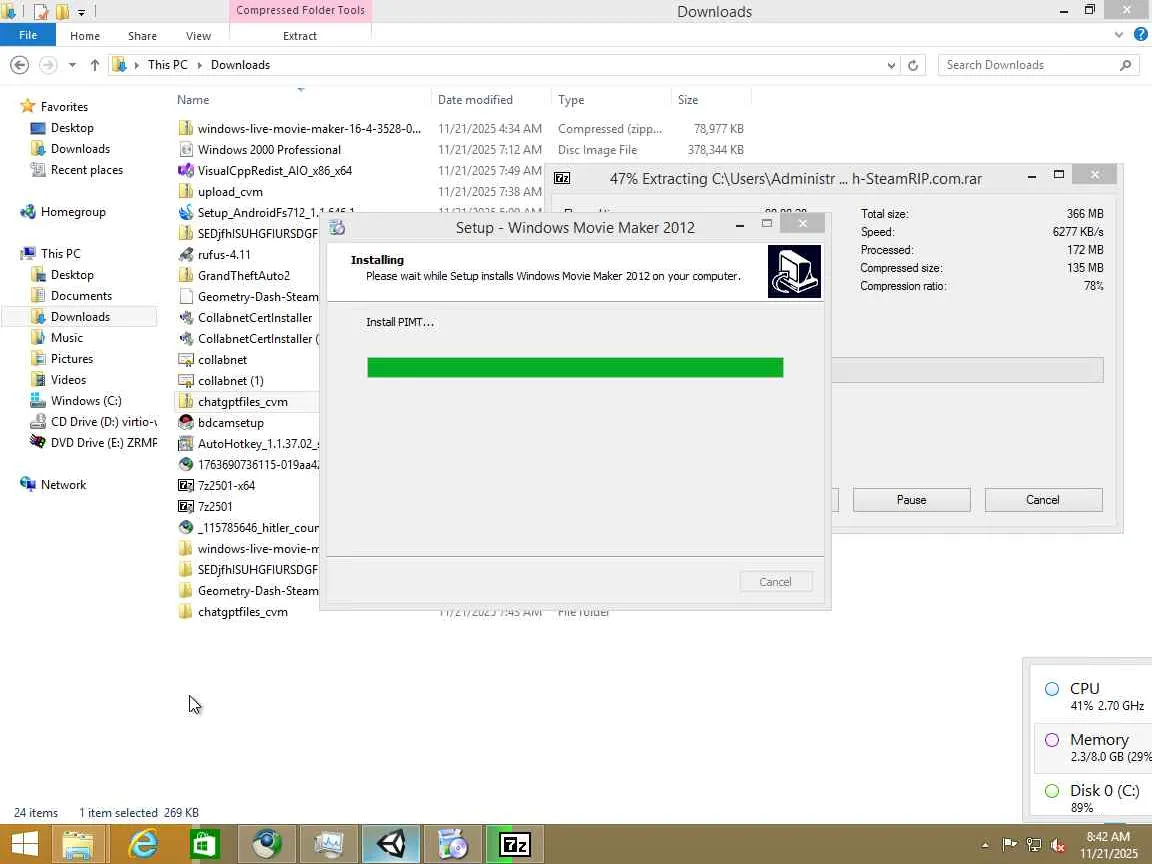The width and height of the screenshot is (1152, 864).
Task: Expand the ribbon with the chevron
Action: pyautogui.click(x=1119, y=35)
